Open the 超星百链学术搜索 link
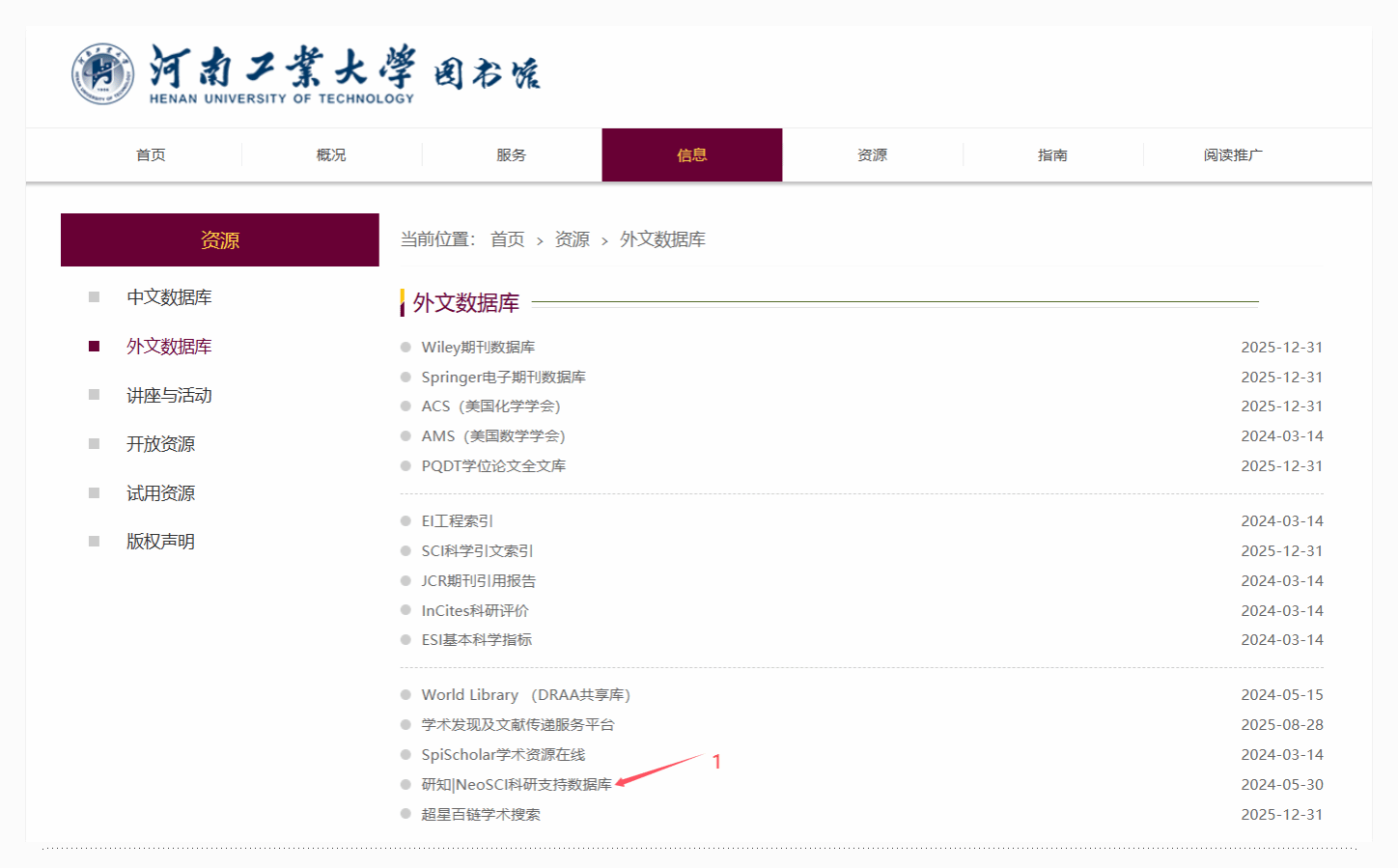The height and width of the screenshot is (868, 1398). coord(481,815)
